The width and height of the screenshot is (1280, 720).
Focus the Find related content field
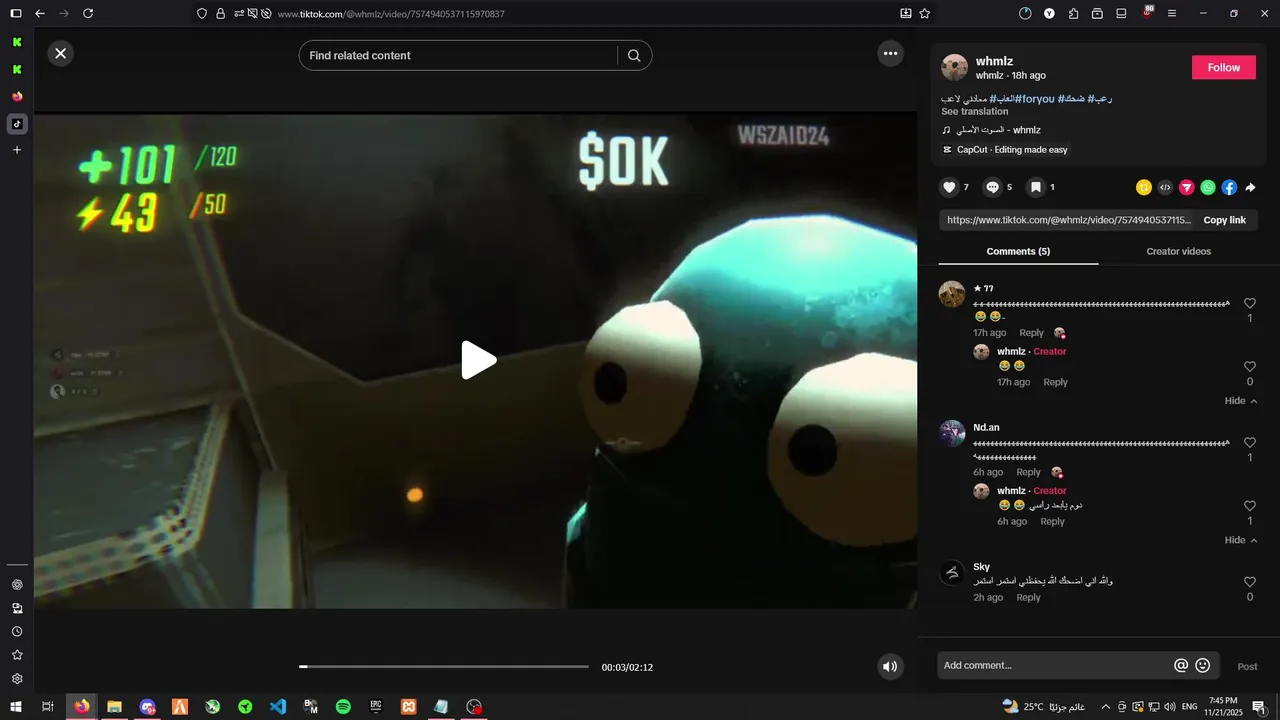(460, 56)
